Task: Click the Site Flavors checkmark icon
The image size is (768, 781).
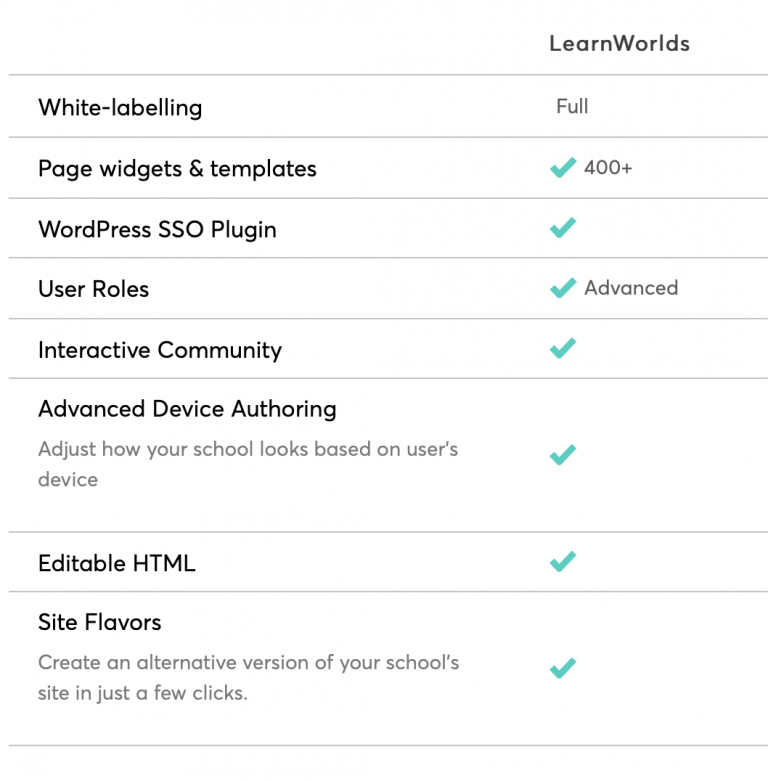Action: coord(563,668)
